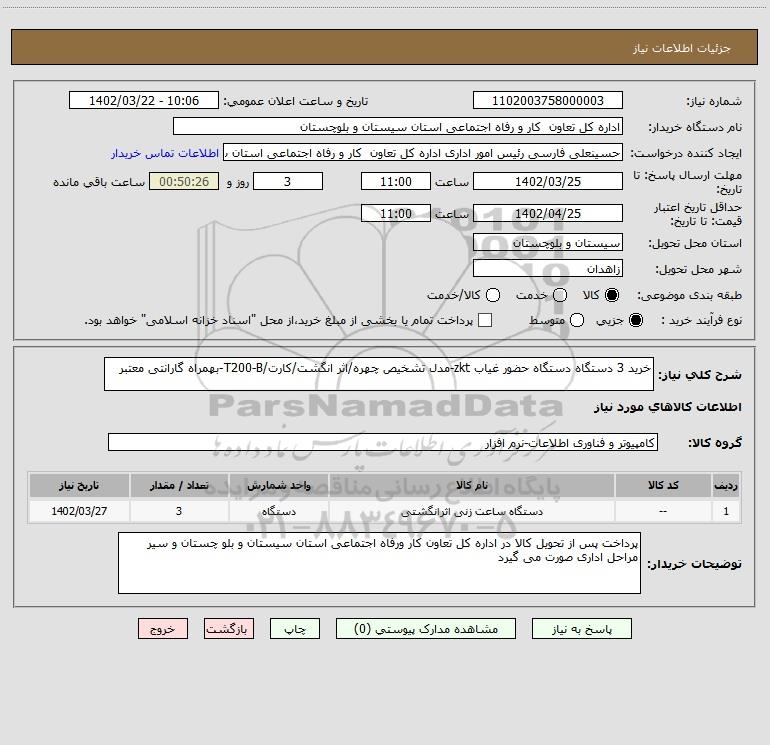Click the general need description text box
The width and height of the screenshot is (770, 745).
click(x=379, y=374)
